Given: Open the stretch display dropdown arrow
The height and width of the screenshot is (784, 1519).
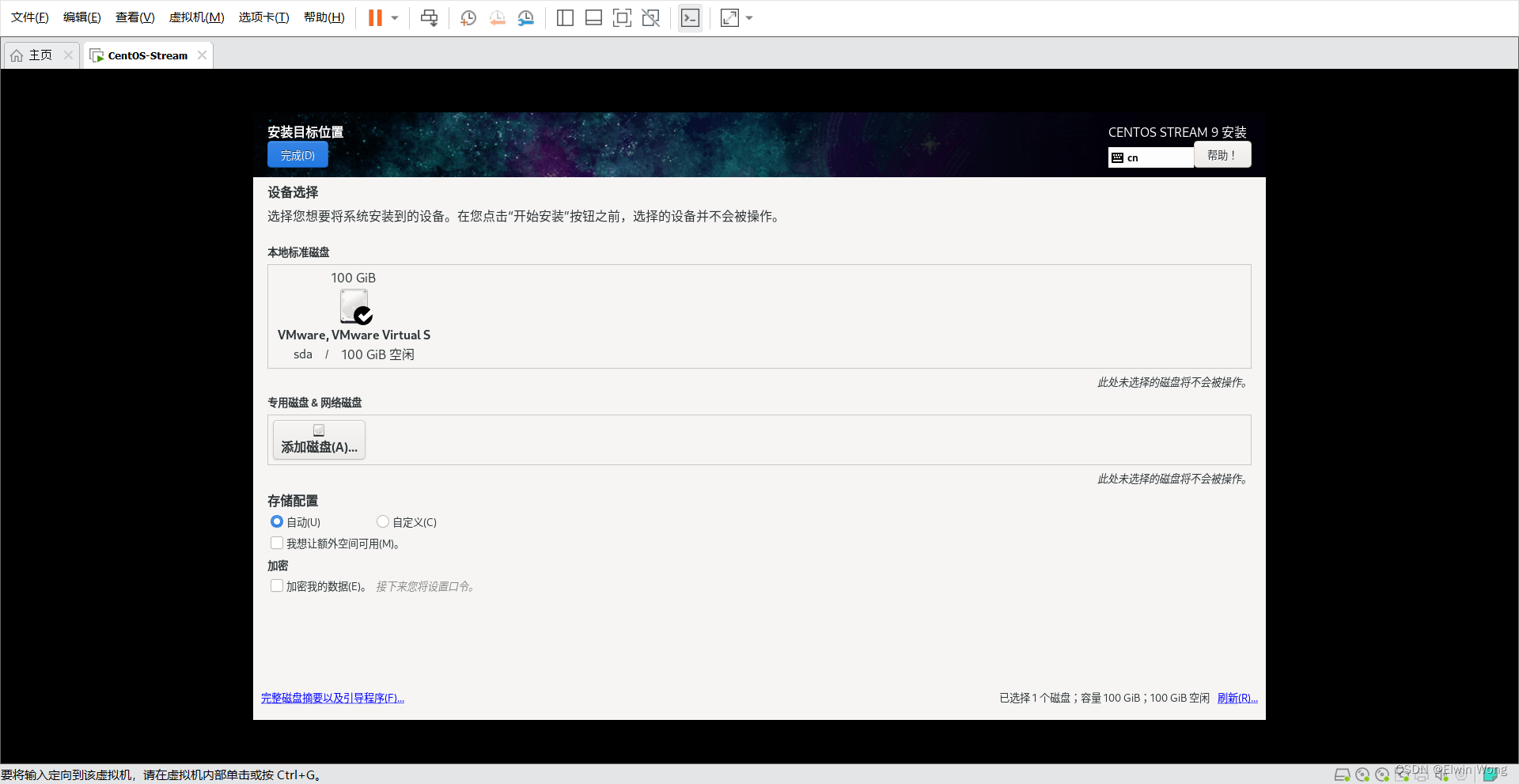Looking at the screenshot, I should pos(749,17).
